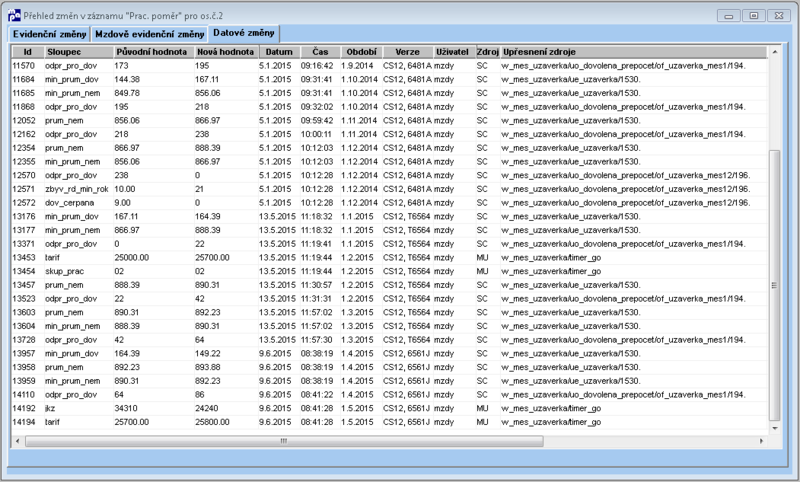Select row with Id 13604
The image size is (800, 482).
[x=389, y=326]
